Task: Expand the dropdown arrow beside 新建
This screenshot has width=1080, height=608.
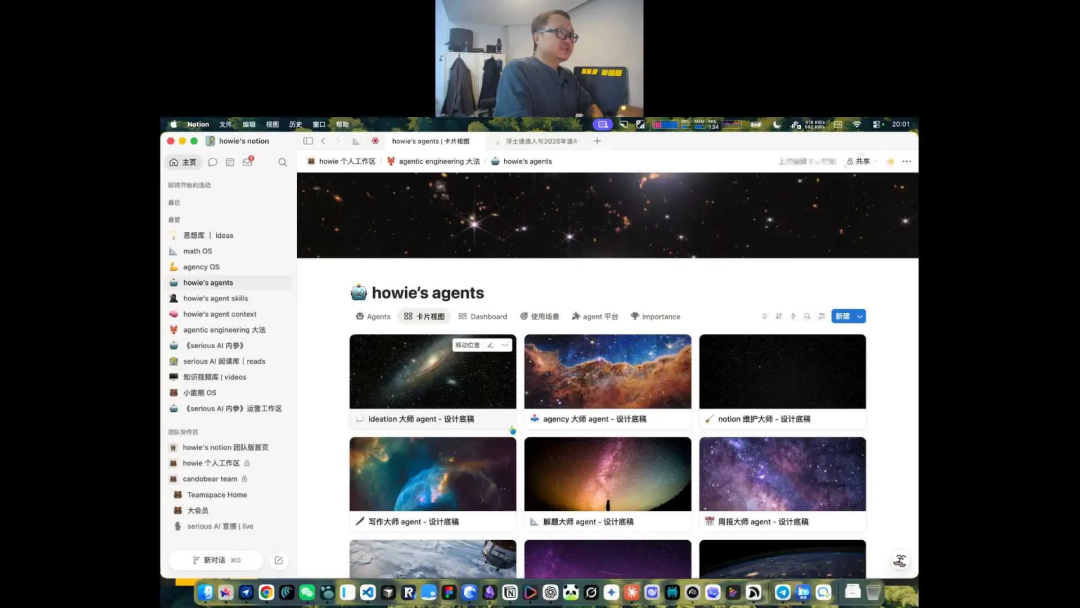Action: click(860, 317)
